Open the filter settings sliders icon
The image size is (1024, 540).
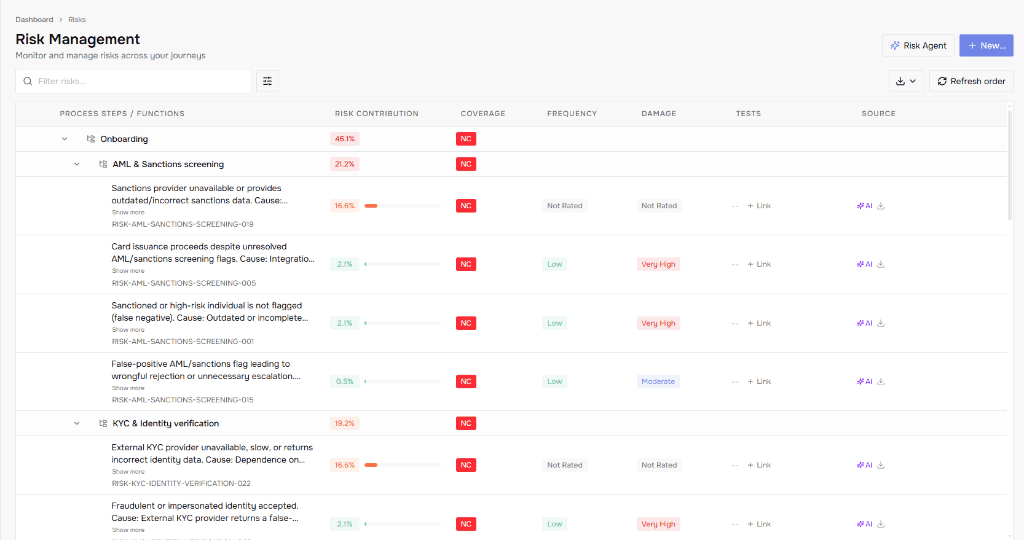tap(267, 81)
